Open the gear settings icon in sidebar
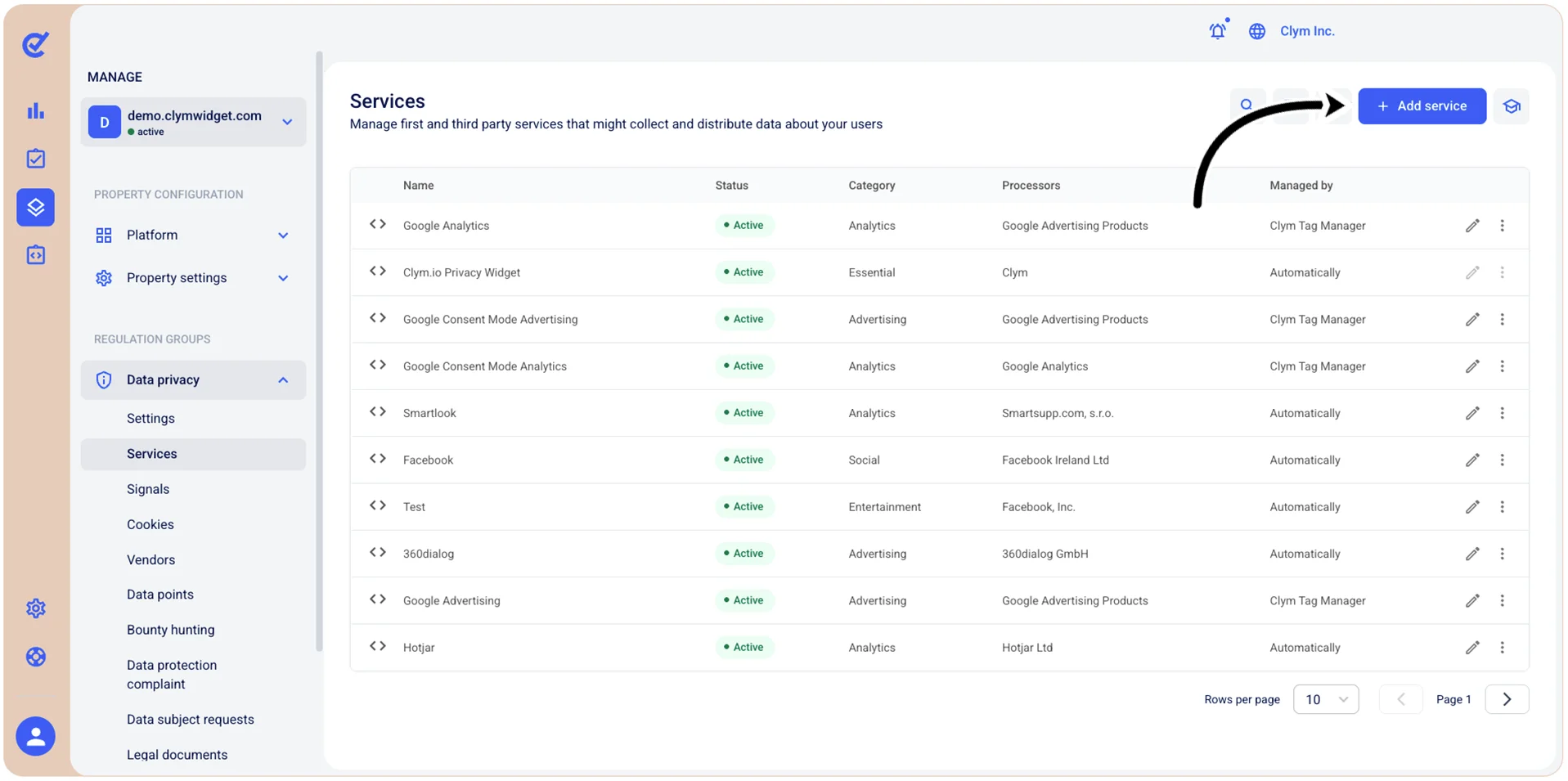 [35, 608]
